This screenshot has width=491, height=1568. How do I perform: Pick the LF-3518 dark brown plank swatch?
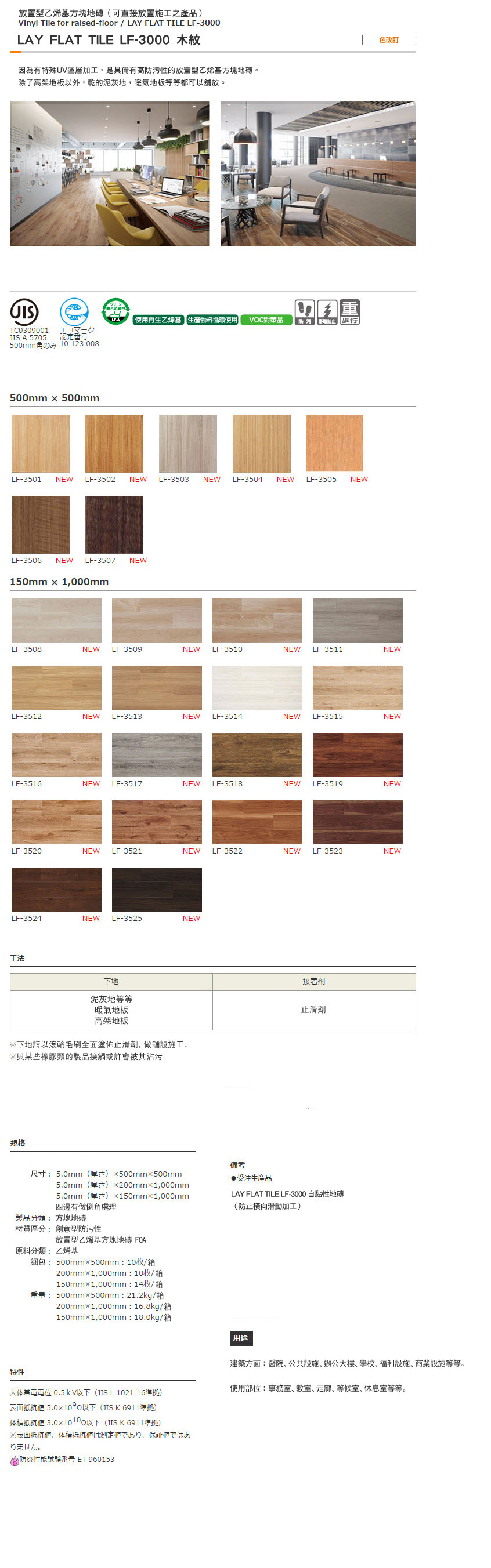[257, 755]
